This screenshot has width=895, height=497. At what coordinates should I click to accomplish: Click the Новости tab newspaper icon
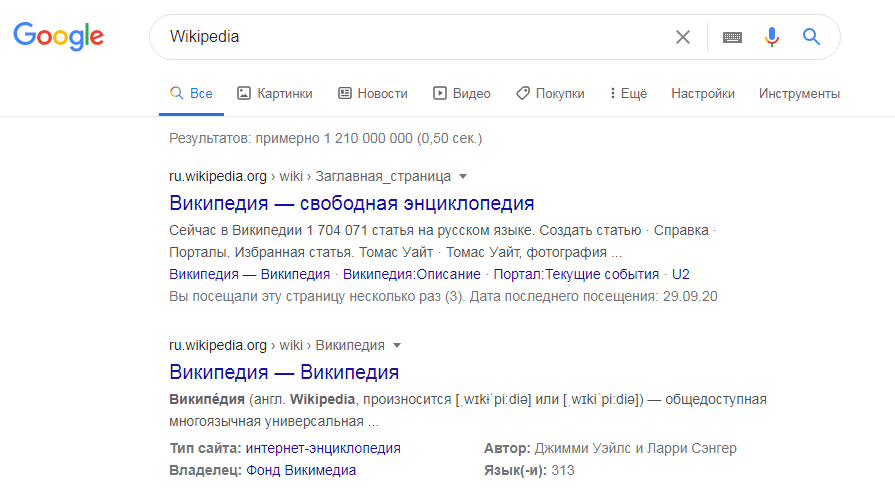[x=345, y=93]
